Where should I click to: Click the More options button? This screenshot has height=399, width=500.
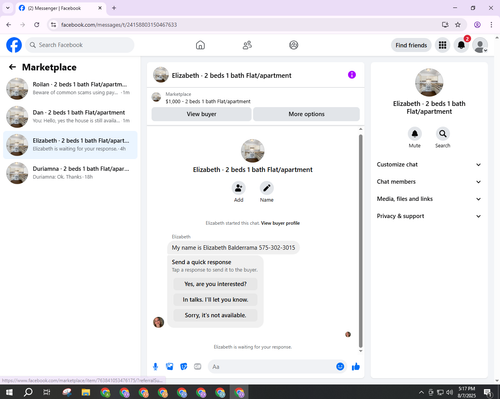point(306,114)
